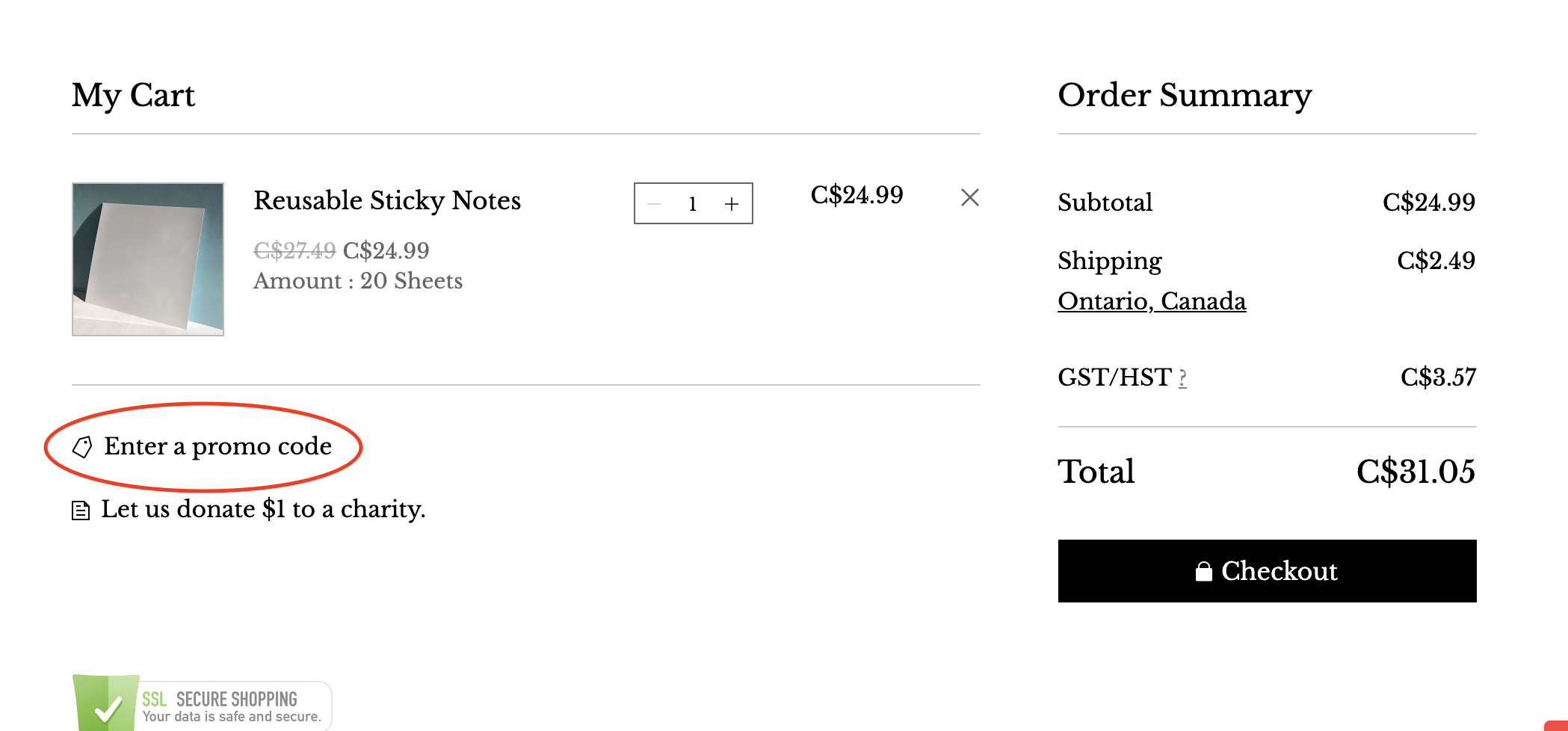This screenshot has height=731, width=1568.
Task: Click the My Cart heading
Action: (133, 96)
